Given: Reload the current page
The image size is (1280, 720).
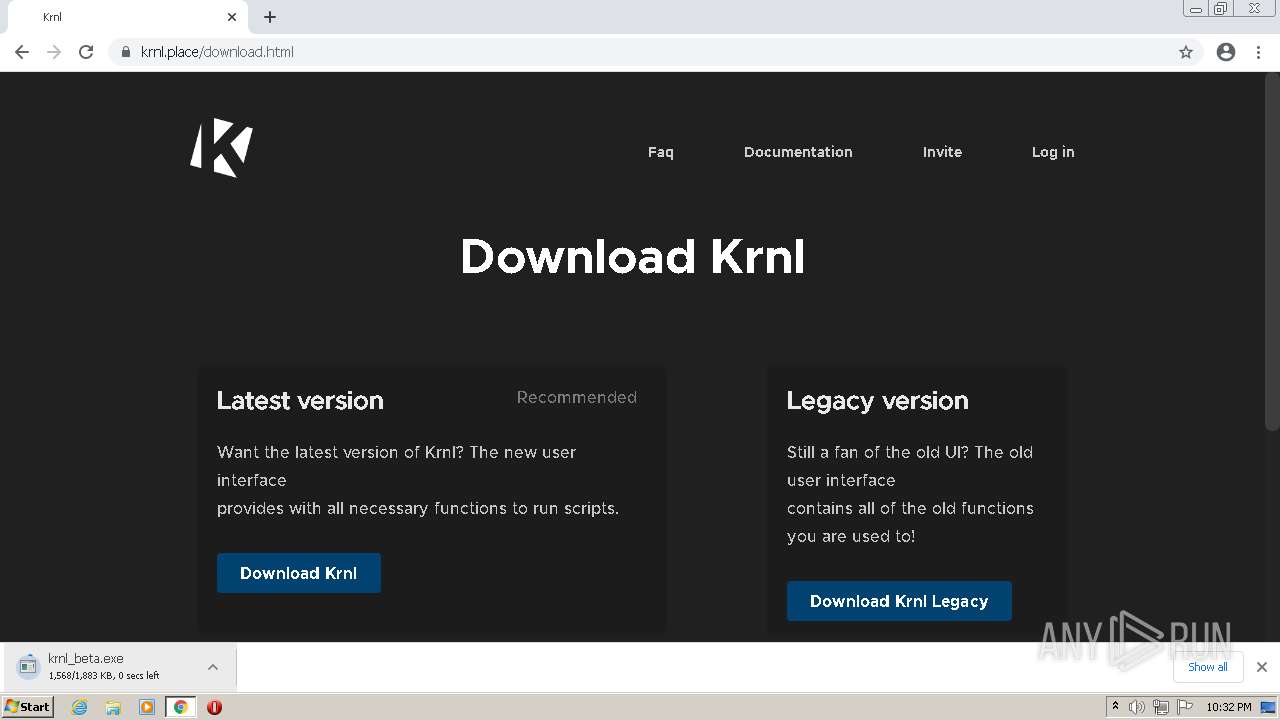Looking at the screenshot, I should pyautogui.click(x=86, y=52).
